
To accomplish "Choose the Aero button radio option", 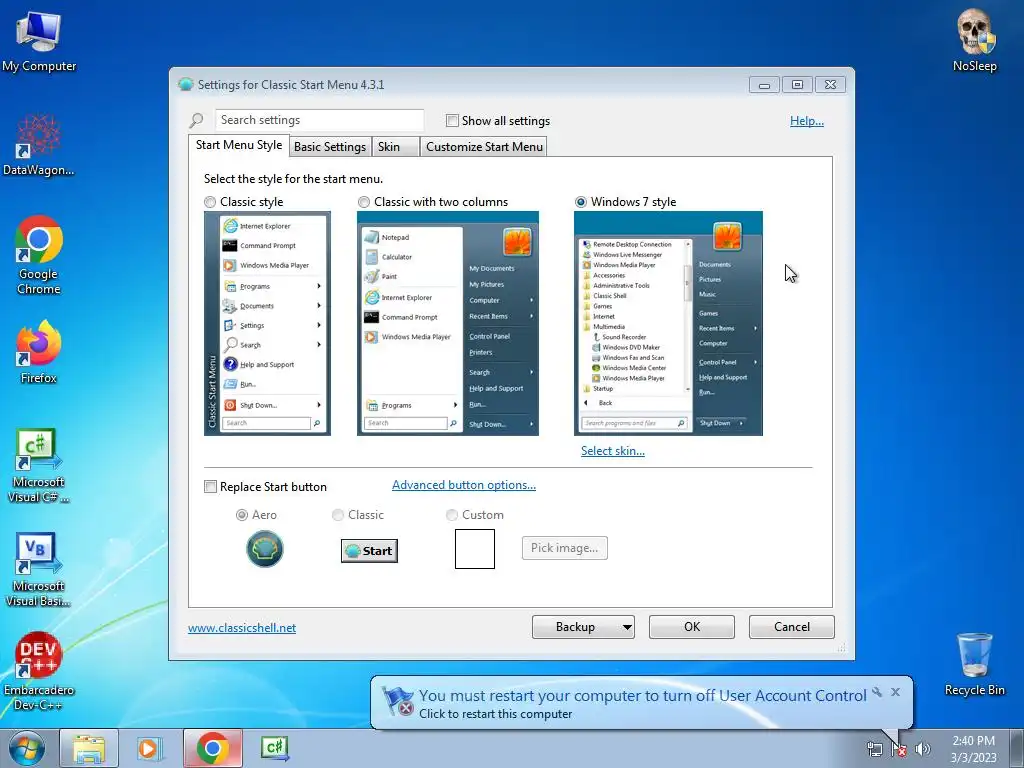I will 242,515.
